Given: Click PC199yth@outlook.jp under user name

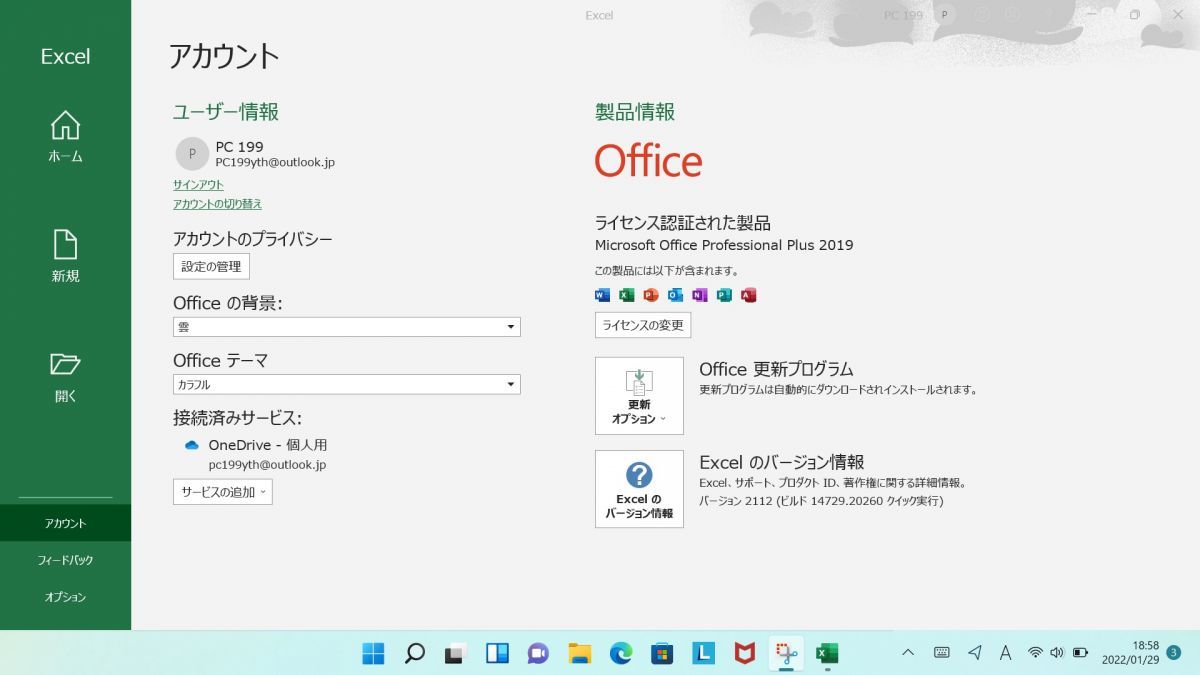Looking at the screenshot, I should tap(275, 162).
